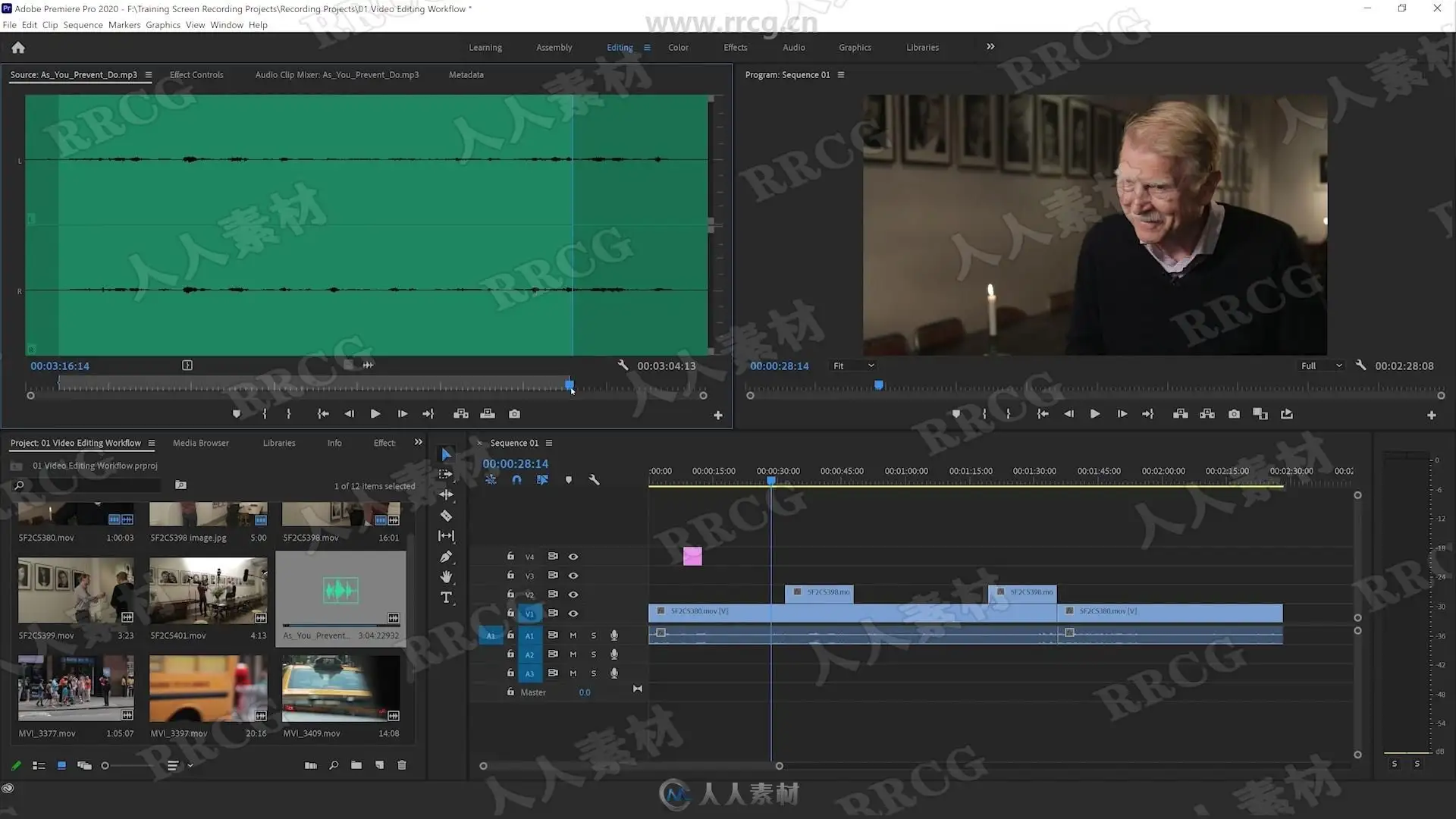Select the Pen tool
The height and width of the screenshot is (819, 1456).
pyautogui.click(x=446, y=557)
